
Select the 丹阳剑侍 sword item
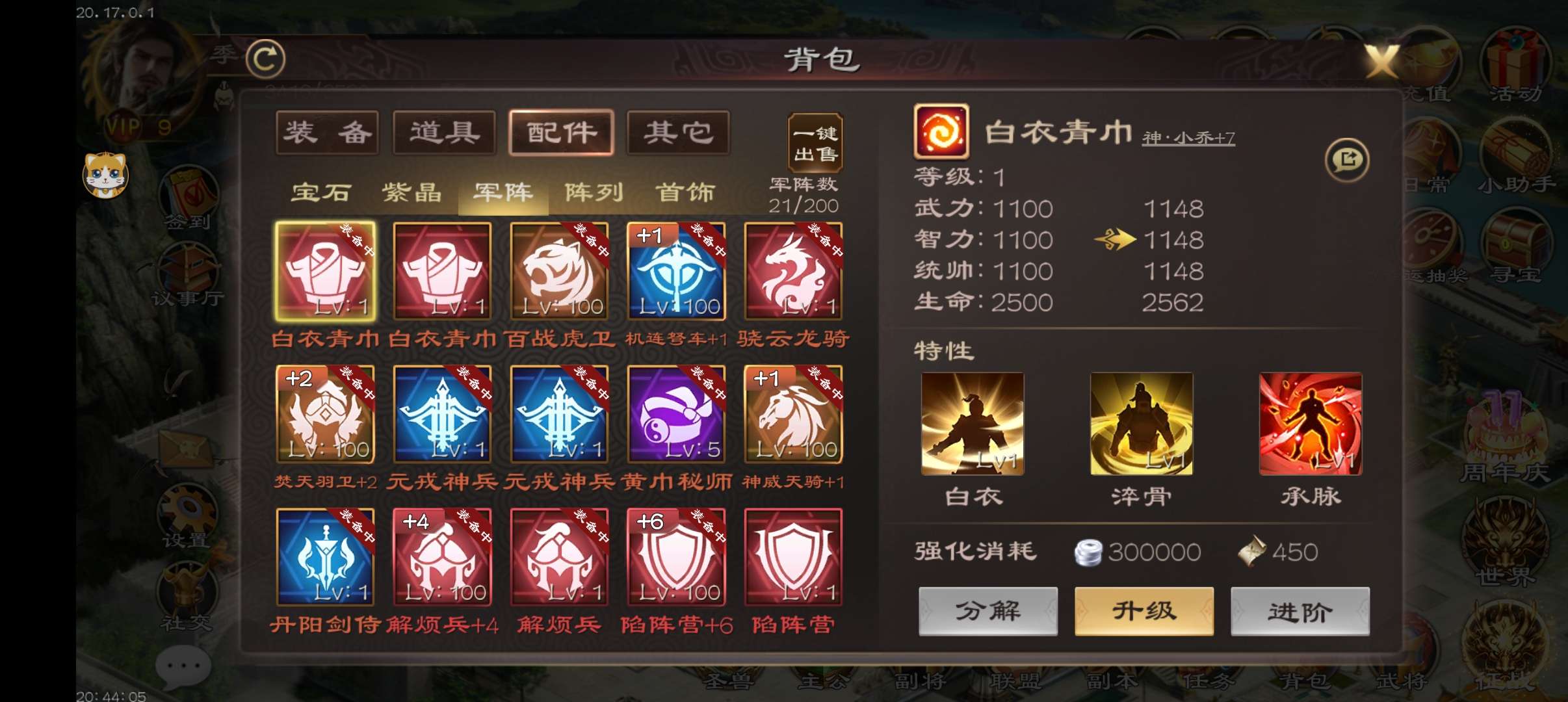click(325, 557)
